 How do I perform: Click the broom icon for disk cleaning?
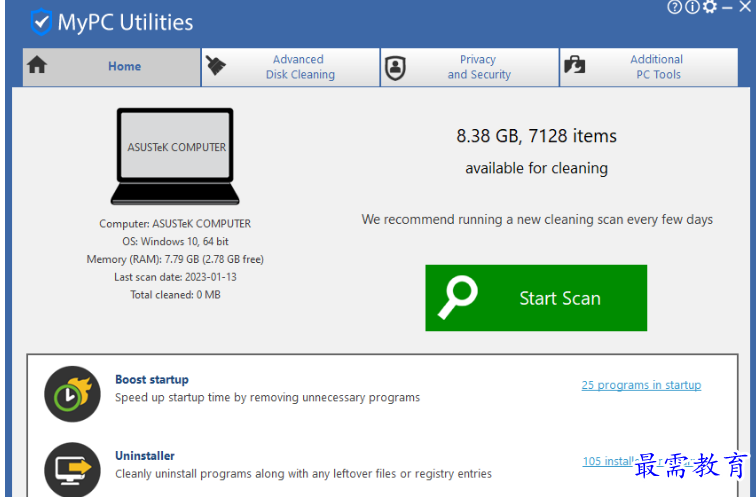coord(216,65)
